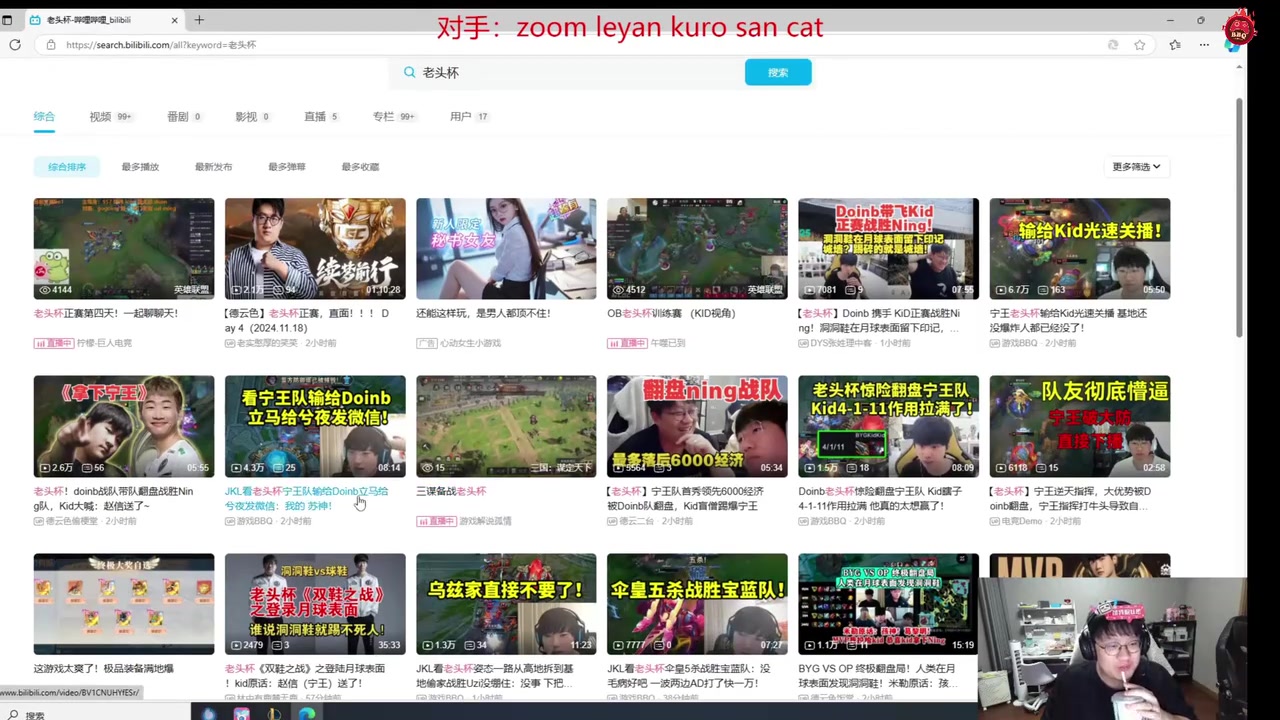The height and width of the screenshot is (720, 1280).
Task: Open the 输给Kid光速关播 video thumbnail
Action: [1080, 248]
